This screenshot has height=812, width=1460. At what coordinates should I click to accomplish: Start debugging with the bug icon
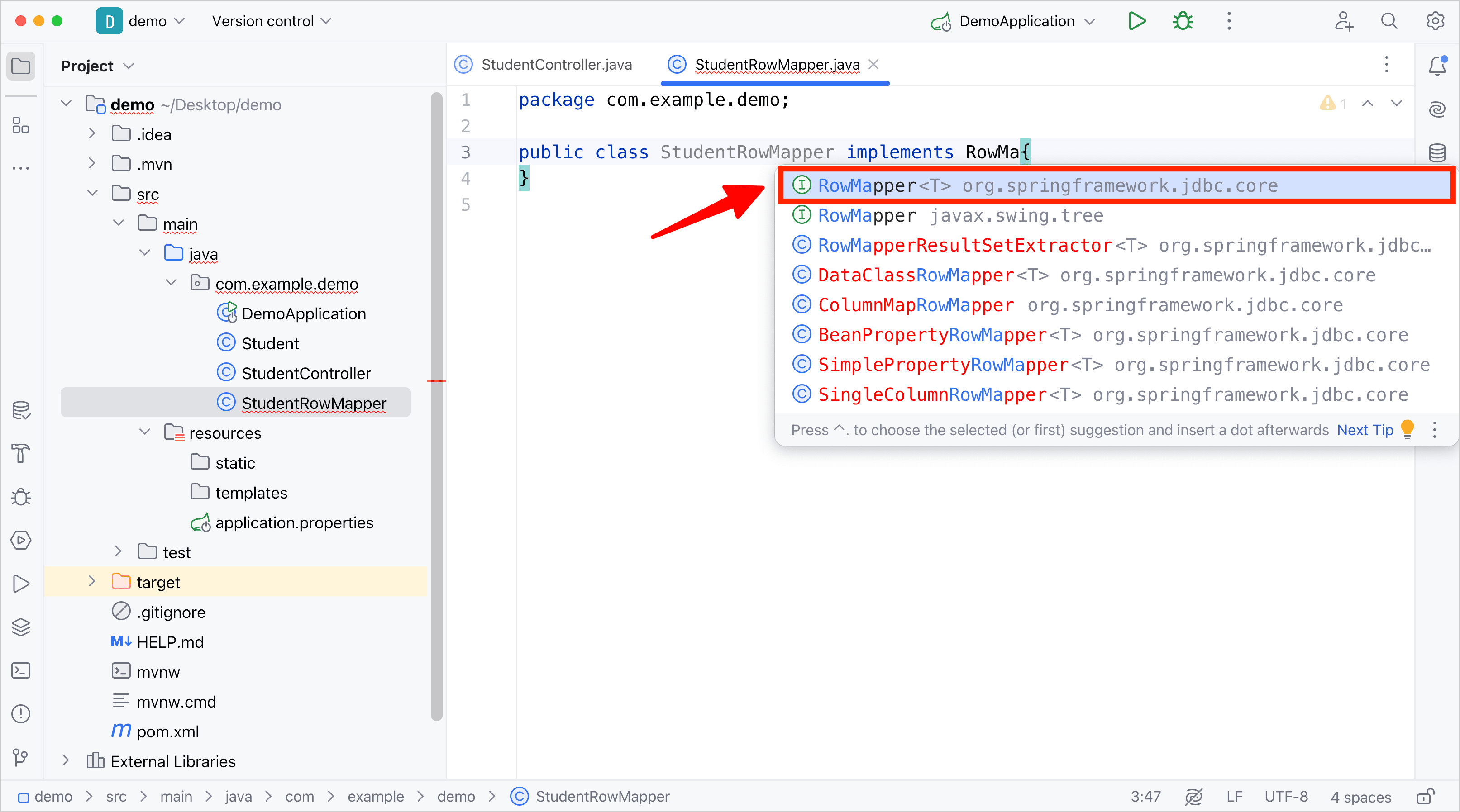click(1183, 22)
